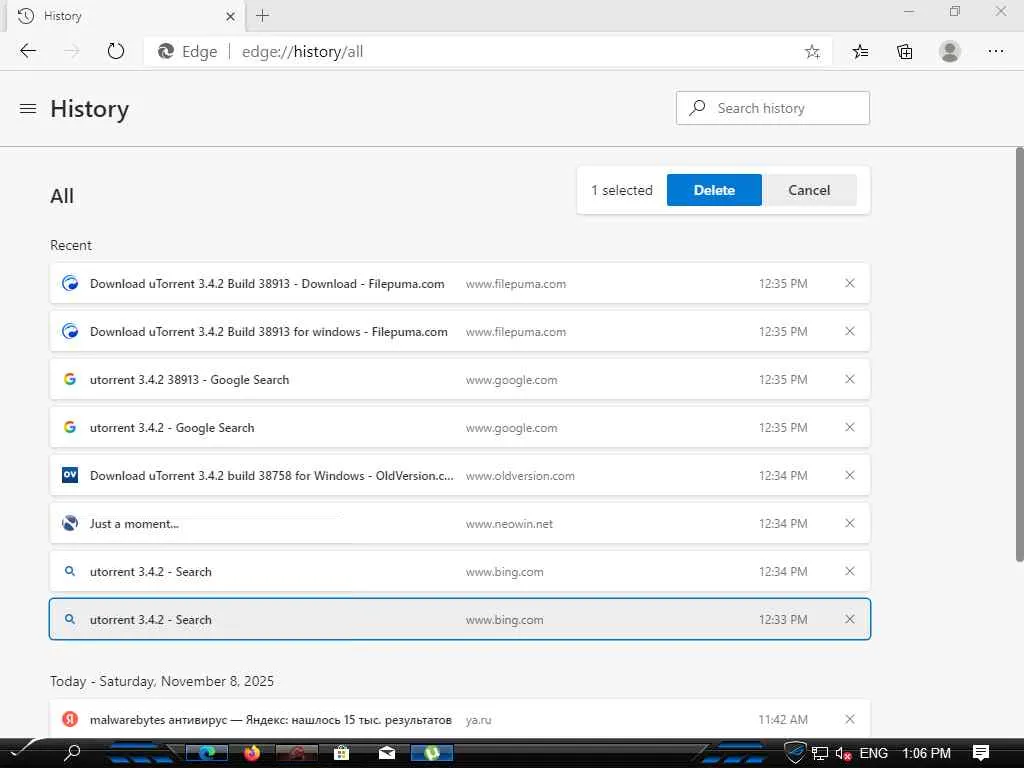Click in the Search history field
The height and width of the screenshot is (768, 1024).
pos(773,108)
